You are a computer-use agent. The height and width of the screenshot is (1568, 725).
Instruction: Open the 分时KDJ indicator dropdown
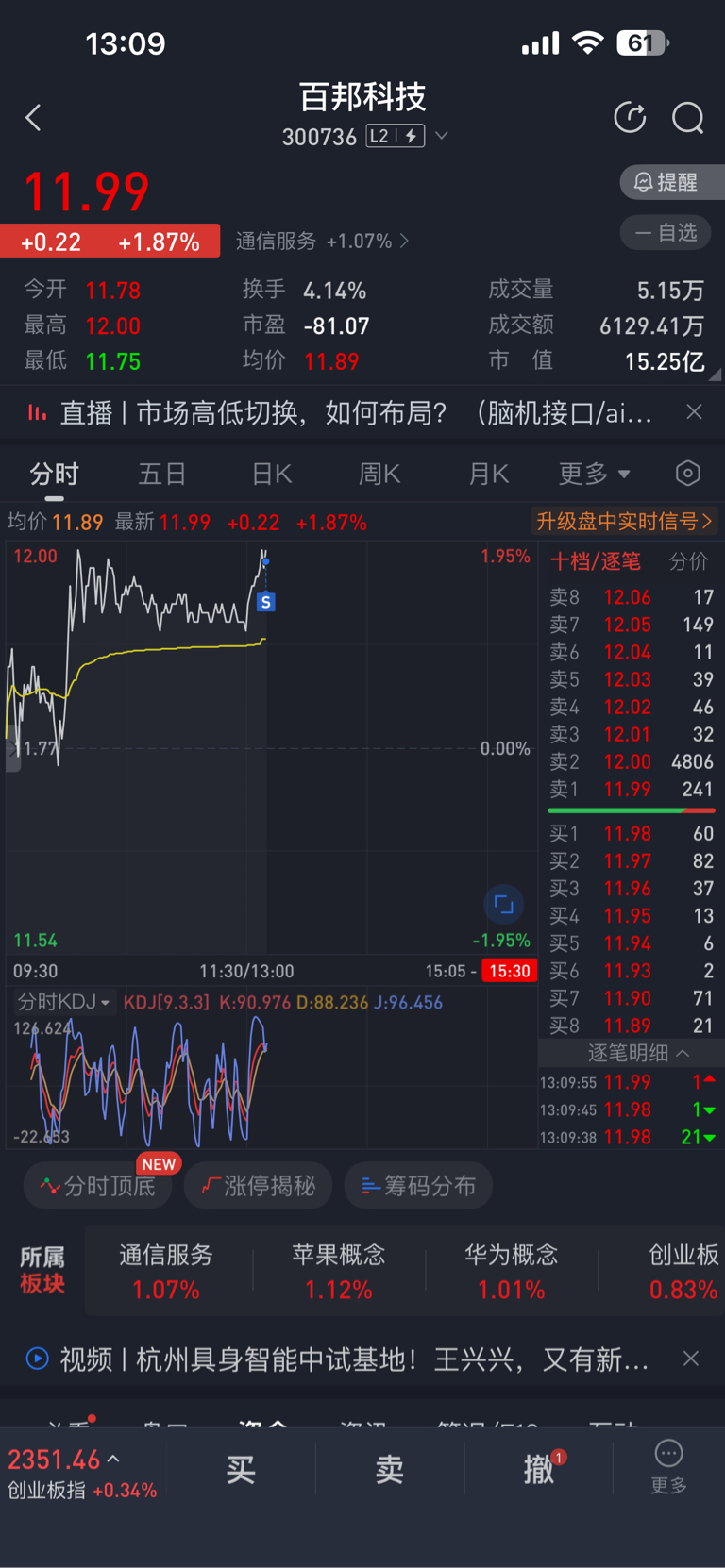click(63, 1002)
